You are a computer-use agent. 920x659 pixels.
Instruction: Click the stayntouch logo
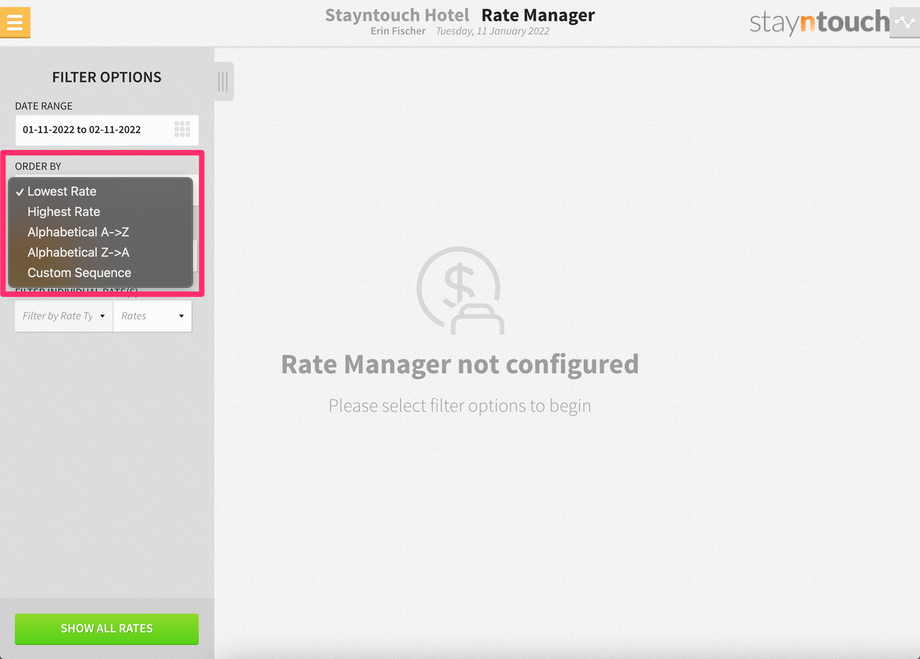tap(819, 22)
